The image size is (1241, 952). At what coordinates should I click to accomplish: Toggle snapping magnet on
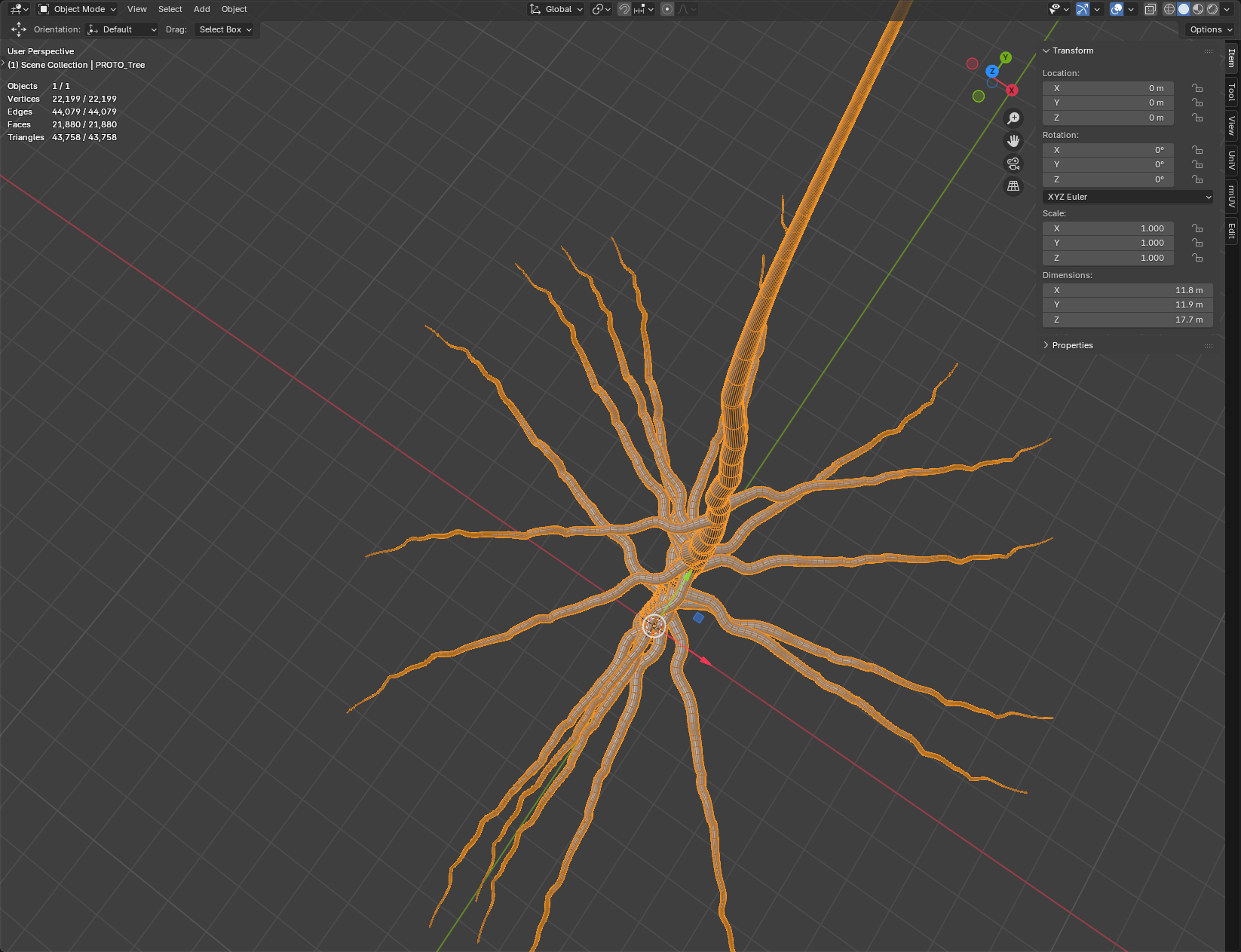[x=624, y=9]
